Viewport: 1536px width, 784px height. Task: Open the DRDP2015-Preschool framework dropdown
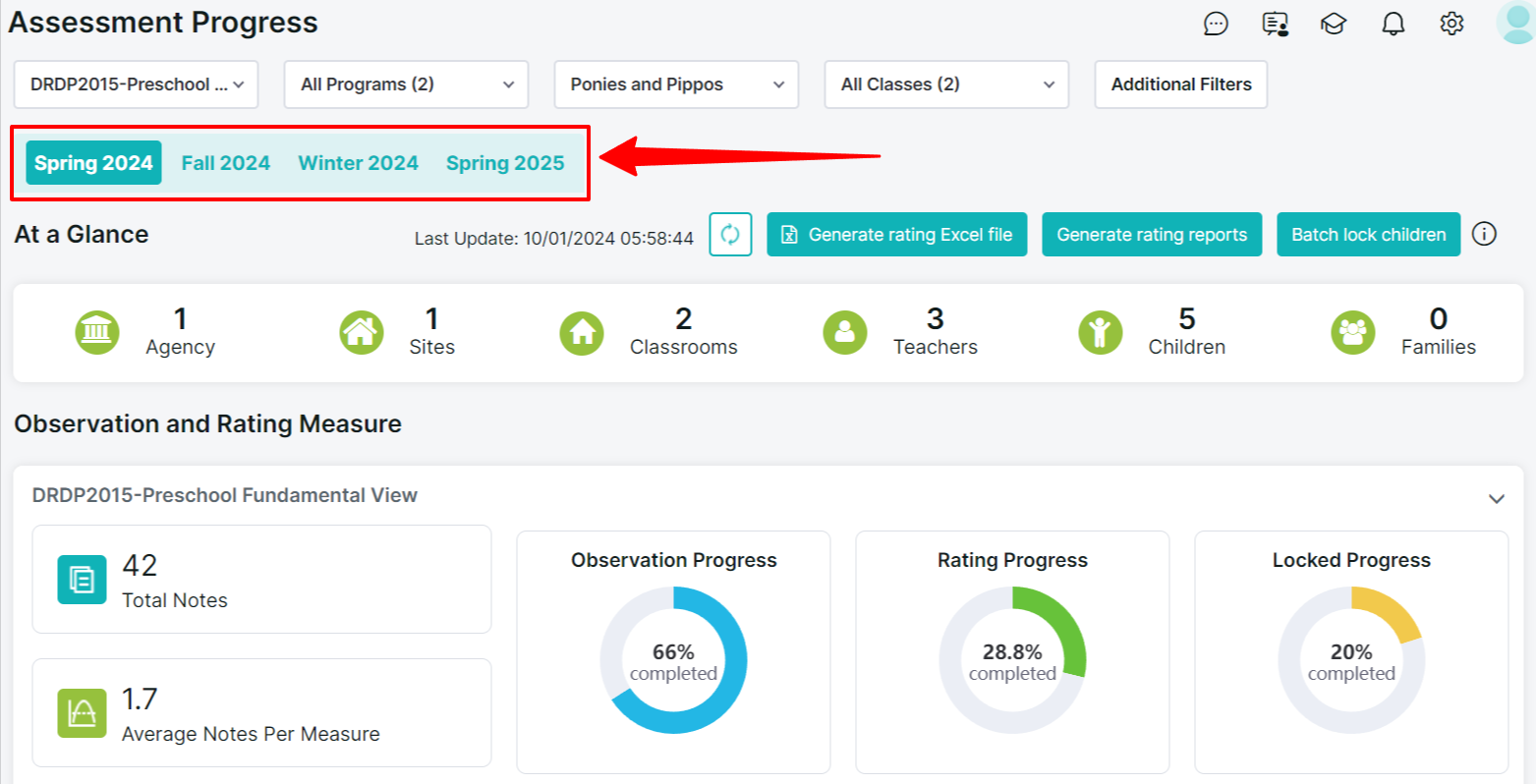(137, 84)
